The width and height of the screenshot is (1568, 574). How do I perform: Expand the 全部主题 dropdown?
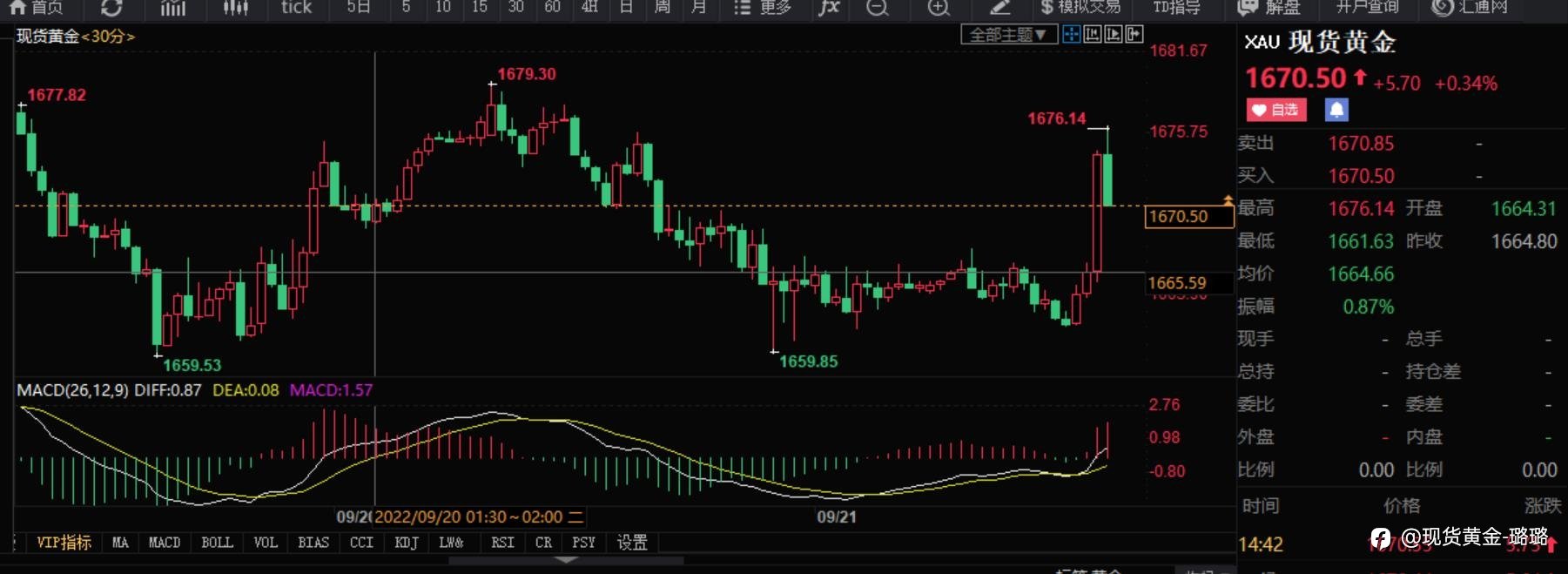[x=1009, y=35]
